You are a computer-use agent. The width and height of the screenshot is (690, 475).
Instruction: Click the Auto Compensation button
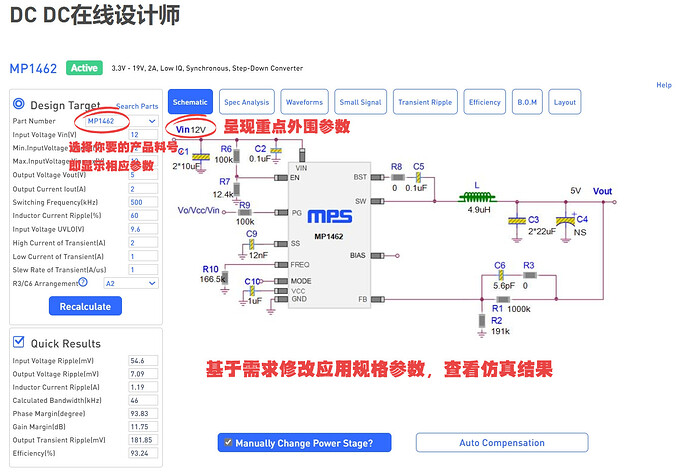[x=502, y=442]
